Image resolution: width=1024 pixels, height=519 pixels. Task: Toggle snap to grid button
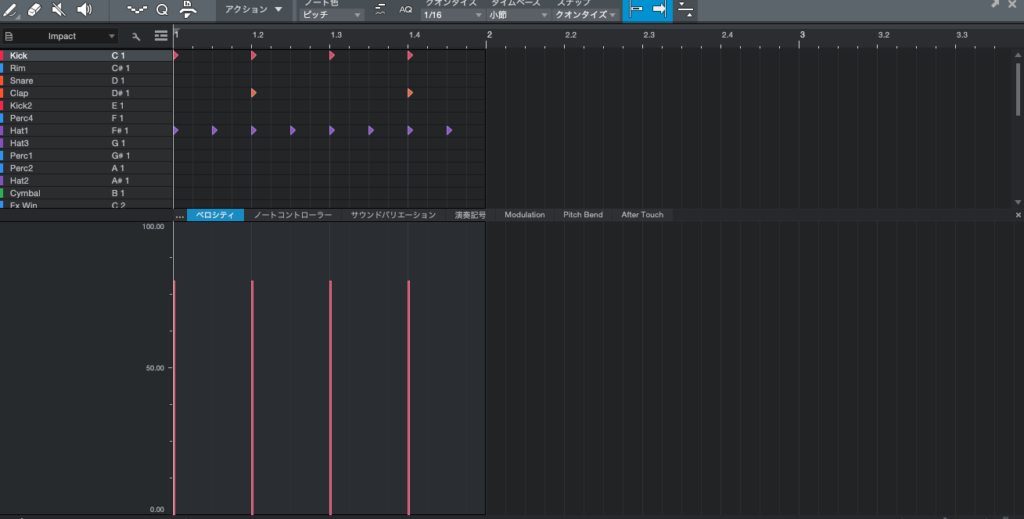tap(635, 10)
